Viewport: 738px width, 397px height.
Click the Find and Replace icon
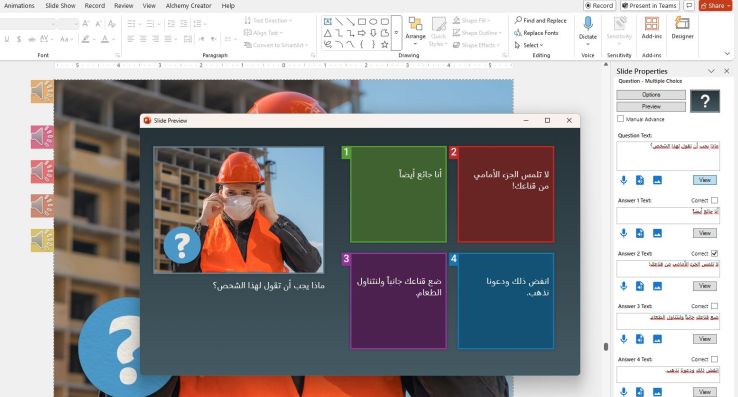coord(518,20)
